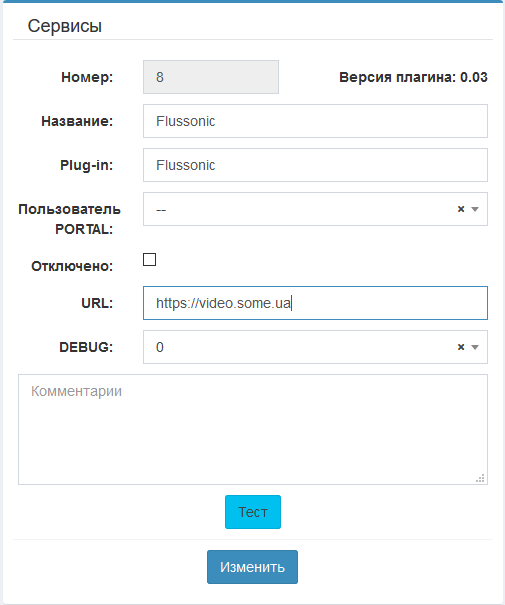The height and width of the screenshot is (605, 505).
Task: Click into the URL field
Action: pyautogui.click(x=315, y=303)
